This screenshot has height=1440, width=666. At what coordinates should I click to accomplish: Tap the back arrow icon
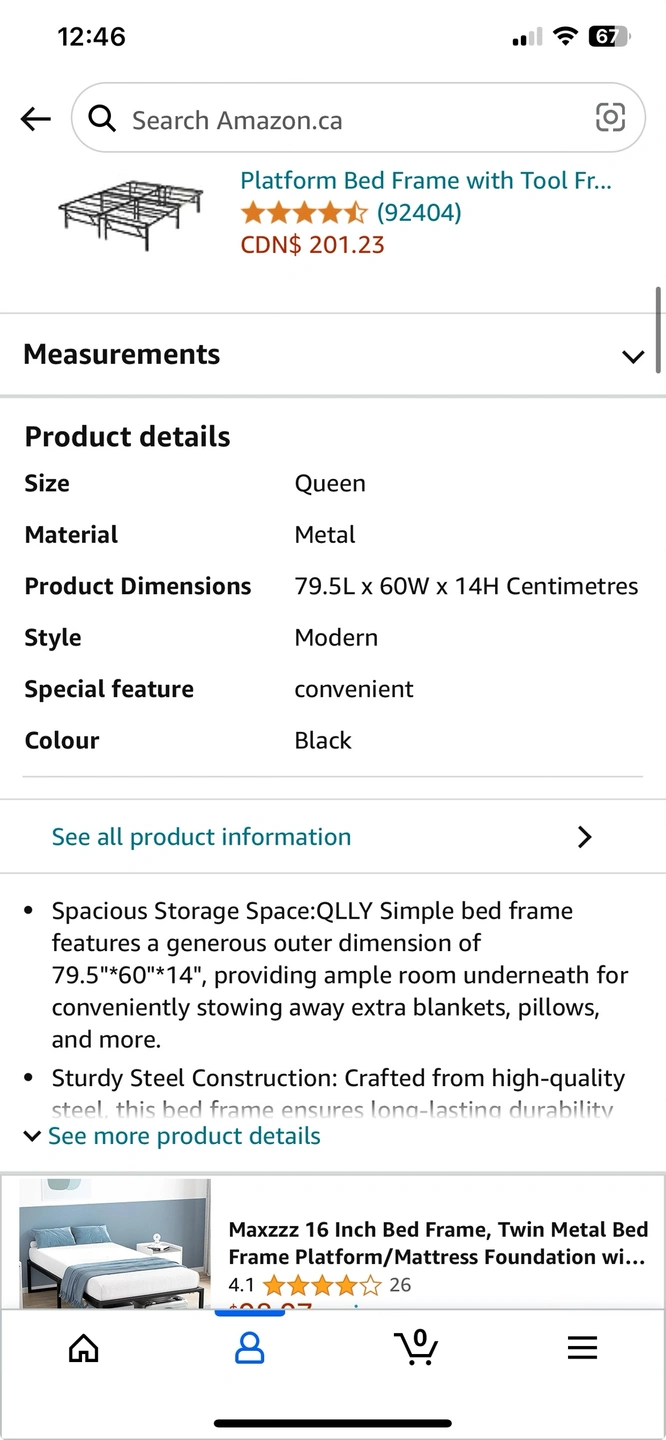[35, 120]
